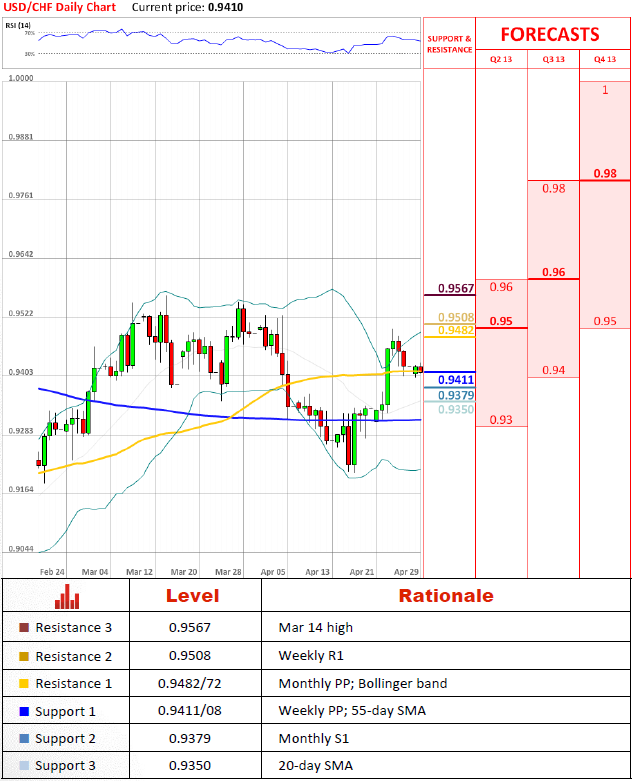Click the 0.9508 level marker beside chart
The width and height of the screenshot is (633, 781).
pos(456,317)
